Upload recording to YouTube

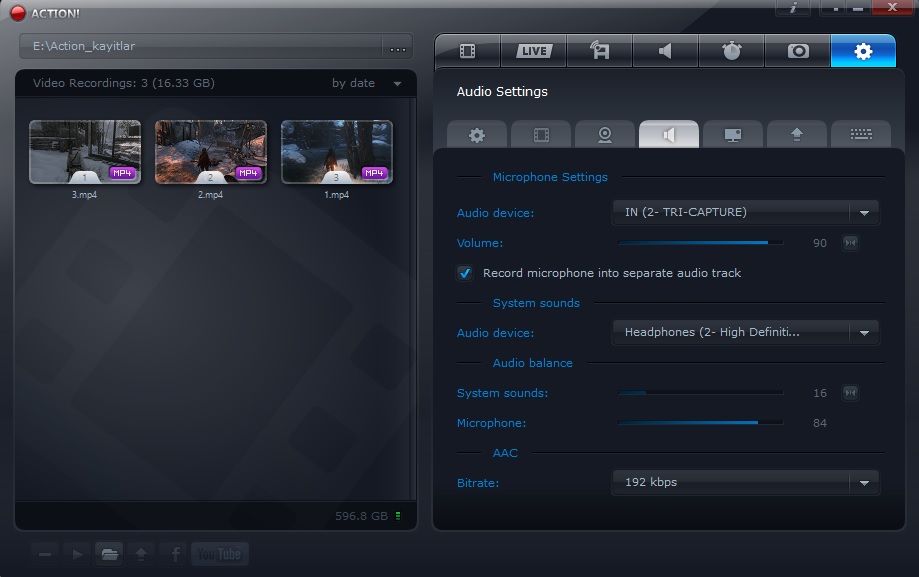click(220, 554)
